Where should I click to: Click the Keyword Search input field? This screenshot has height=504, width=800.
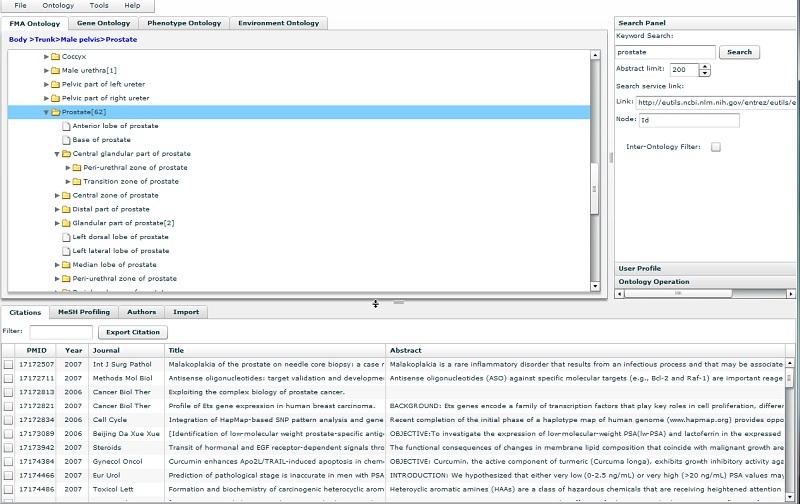[x=665, y=52]
